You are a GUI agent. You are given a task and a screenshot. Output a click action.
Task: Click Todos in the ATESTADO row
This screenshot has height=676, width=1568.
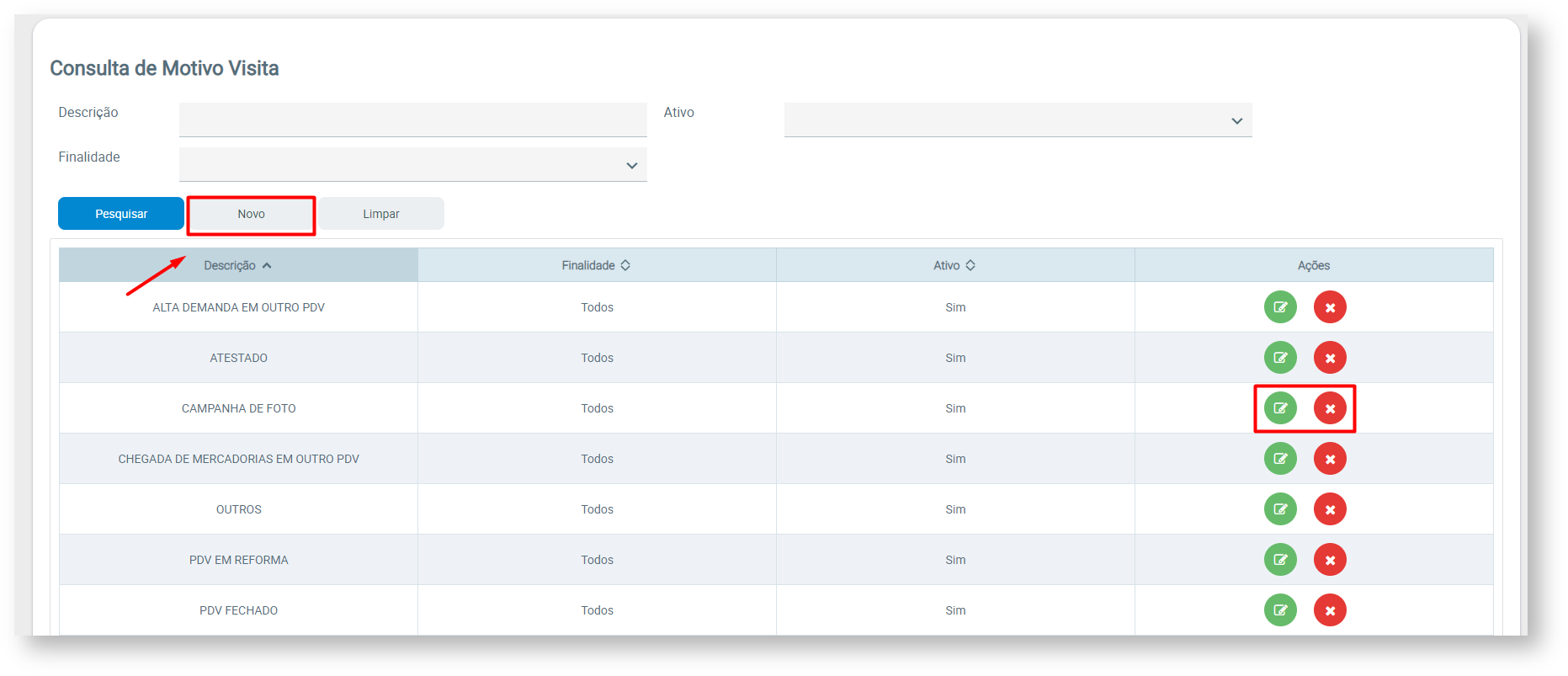597,358
